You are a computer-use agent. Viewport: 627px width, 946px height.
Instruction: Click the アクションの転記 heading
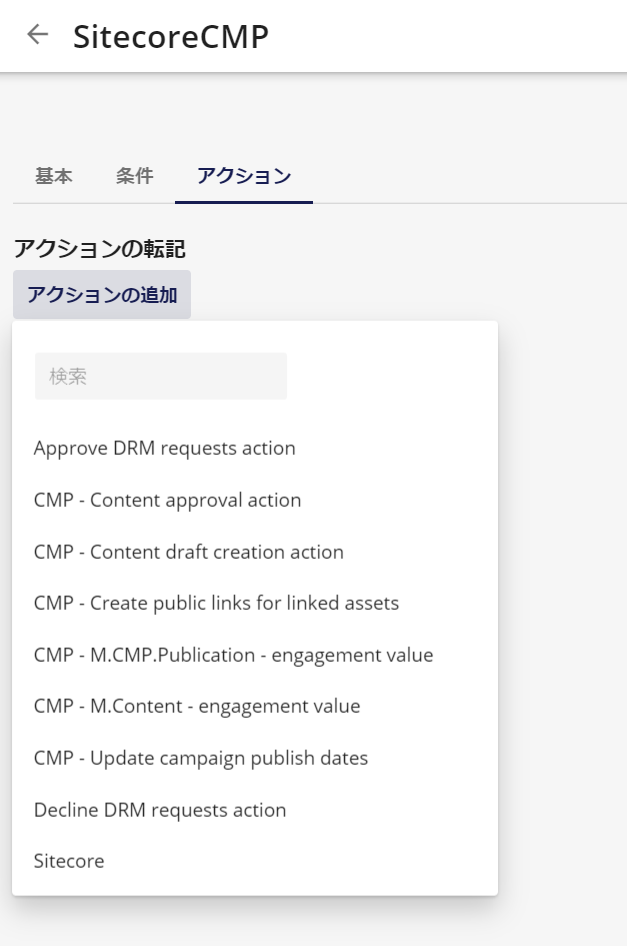point(100,249)
